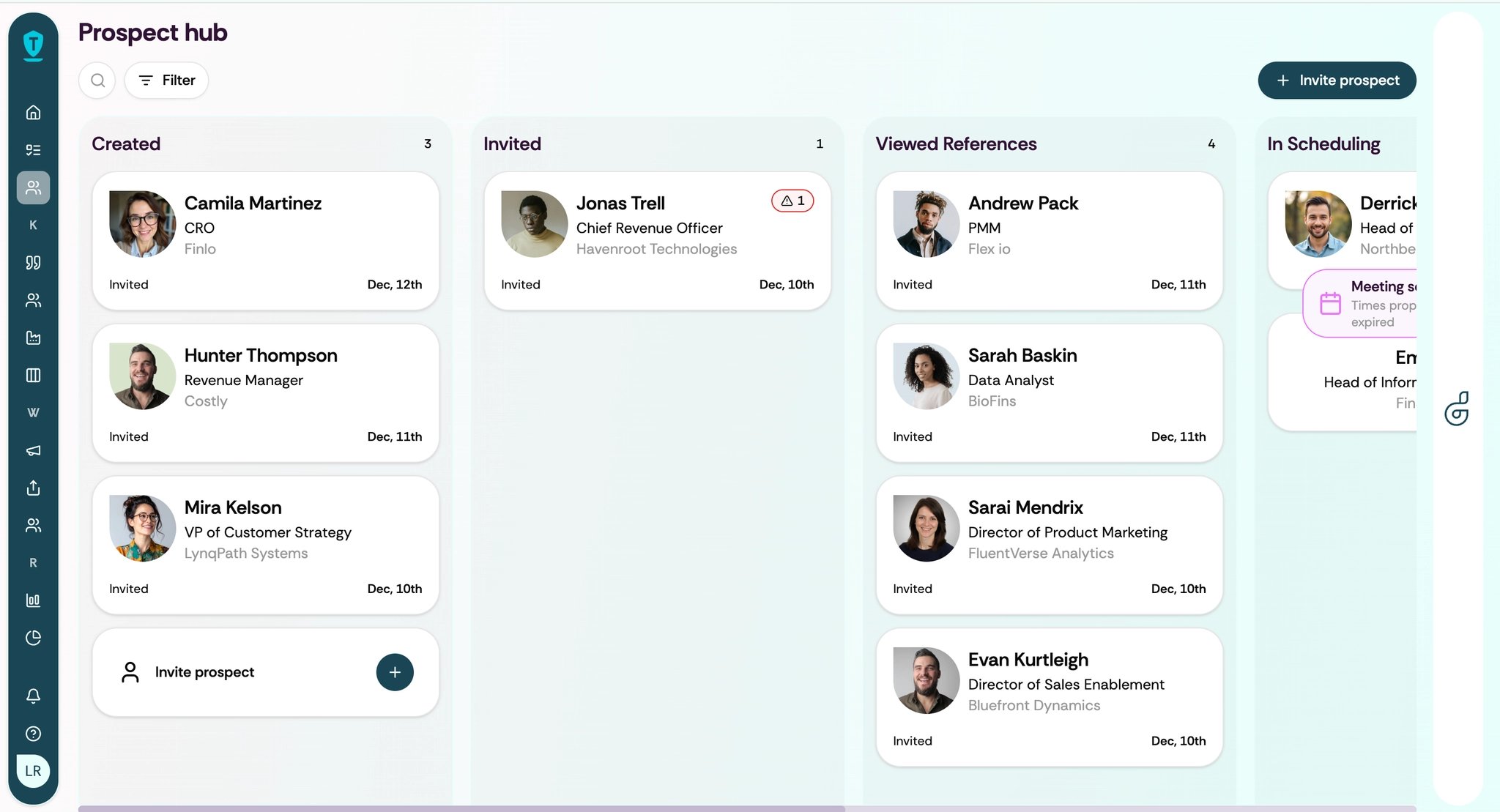Open the factory chart icon in sidebar
Viewport: 1500px width, 812px height.
tap(33, 338)
